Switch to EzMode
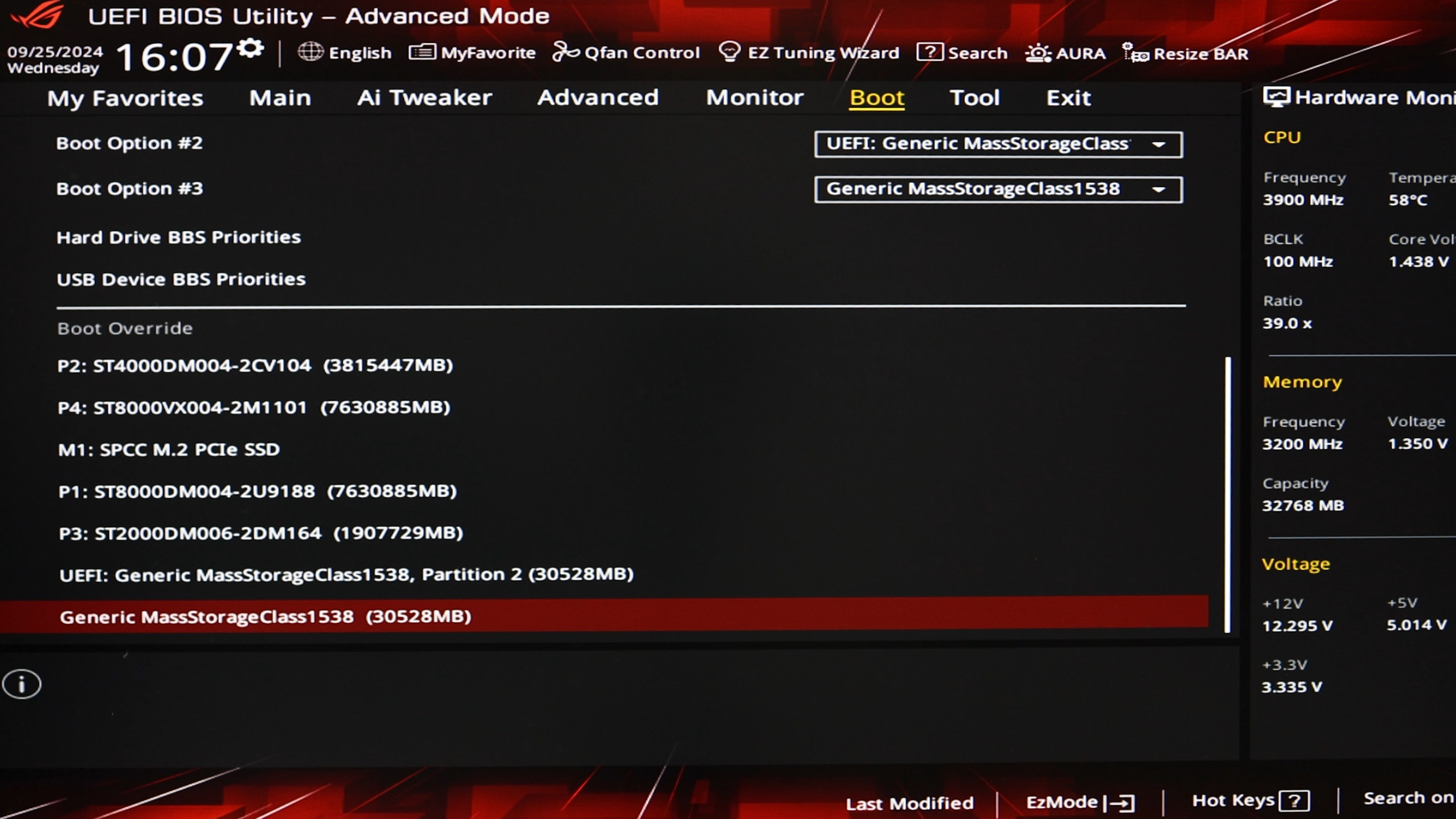This screenshot has height=819, width=1456. 1080,802
